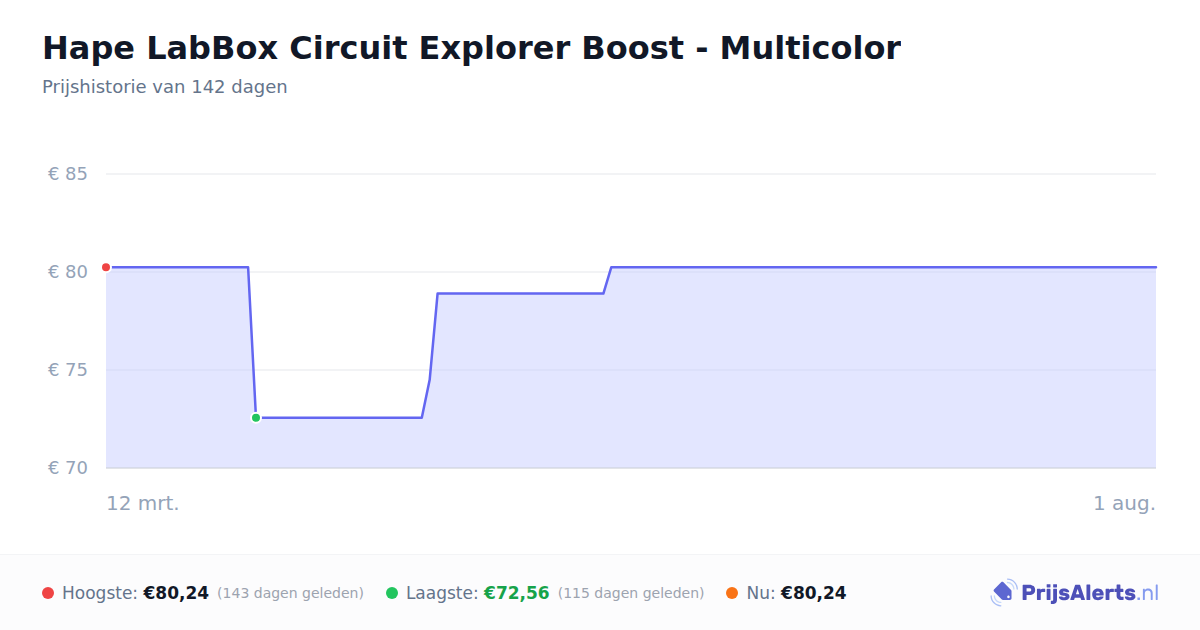Click the Nu current price €80,24
The image size is (1200, 630).
click(813, 593)
